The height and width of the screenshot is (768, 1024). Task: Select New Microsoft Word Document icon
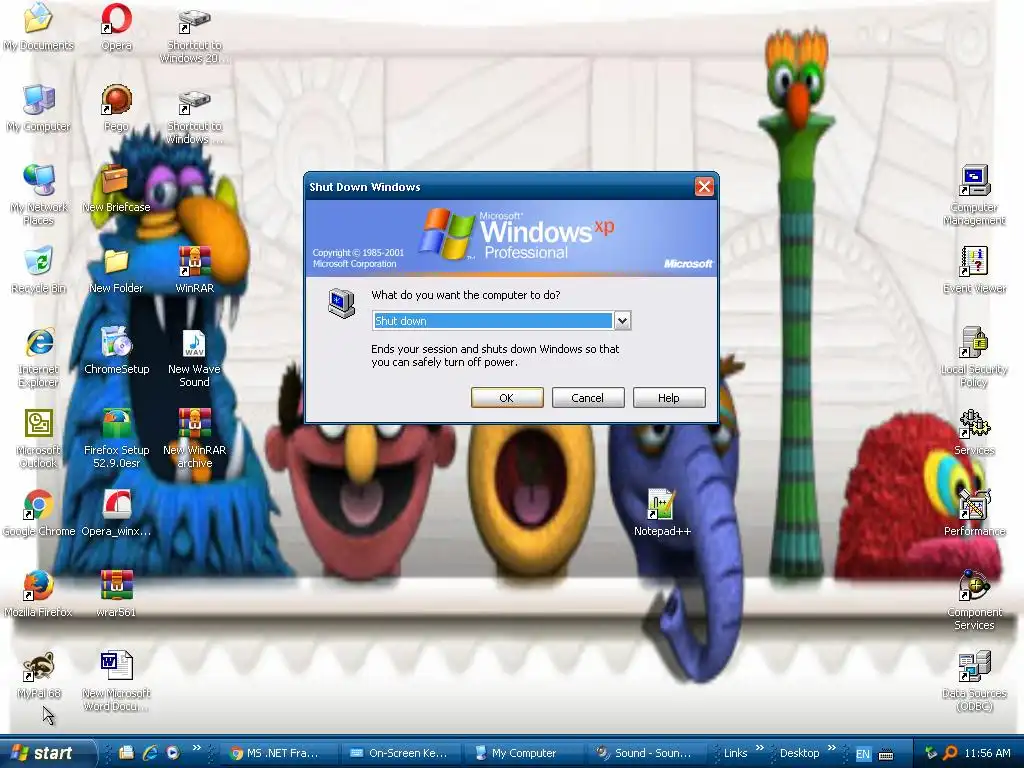coord(116,680)
